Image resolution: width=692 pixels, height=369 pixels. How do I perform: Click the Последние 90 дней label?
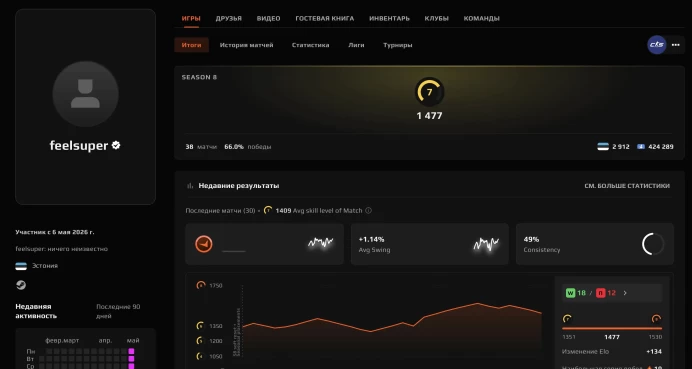click(x=118, y=311)
